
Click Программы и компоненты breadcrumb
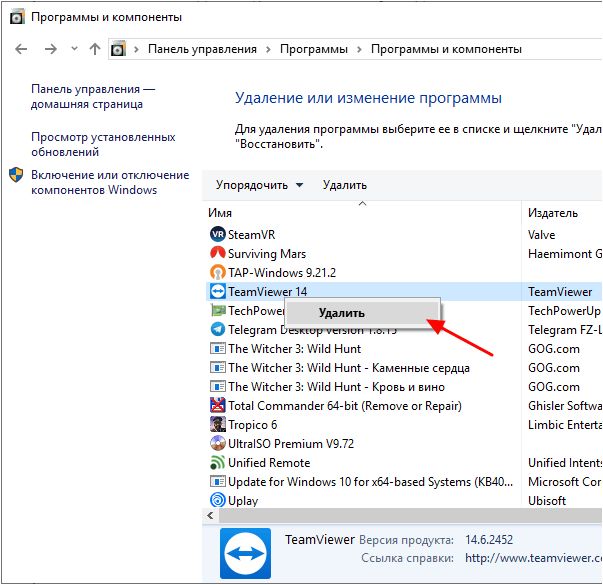[446, 49]
